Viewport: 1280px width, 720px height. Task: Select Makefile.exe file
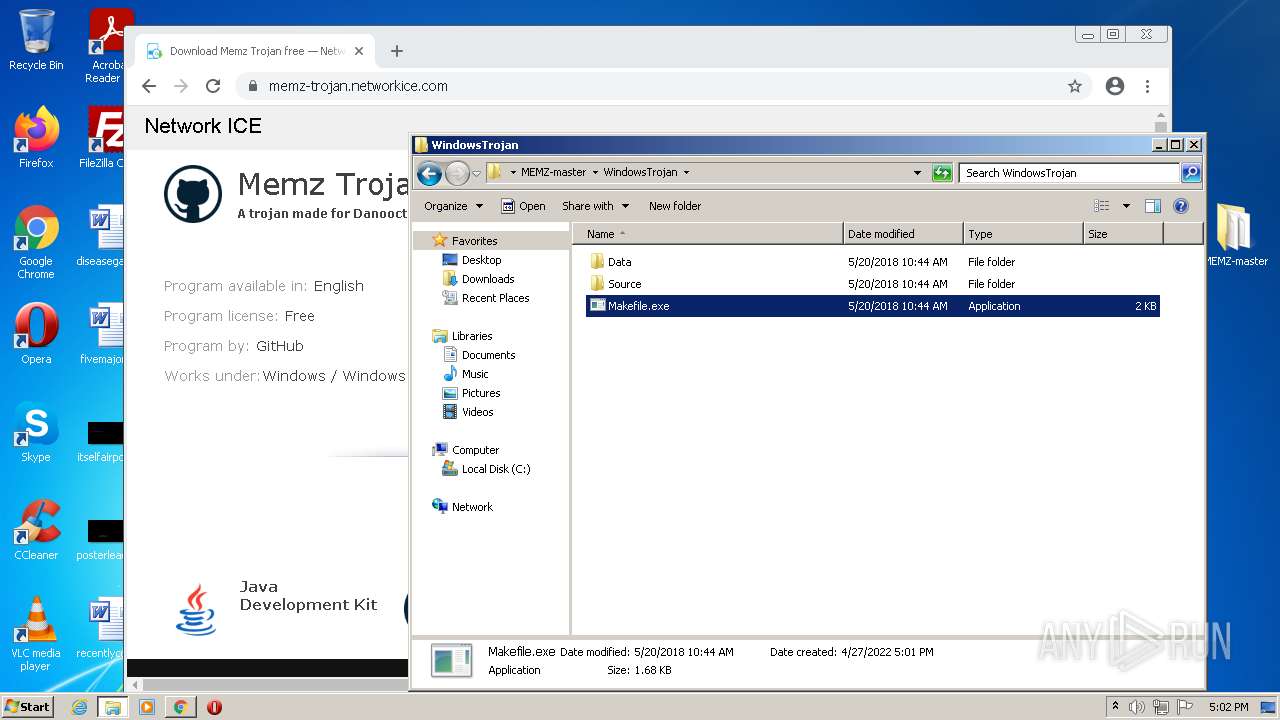pyautogui.click(x=872, y=306)
